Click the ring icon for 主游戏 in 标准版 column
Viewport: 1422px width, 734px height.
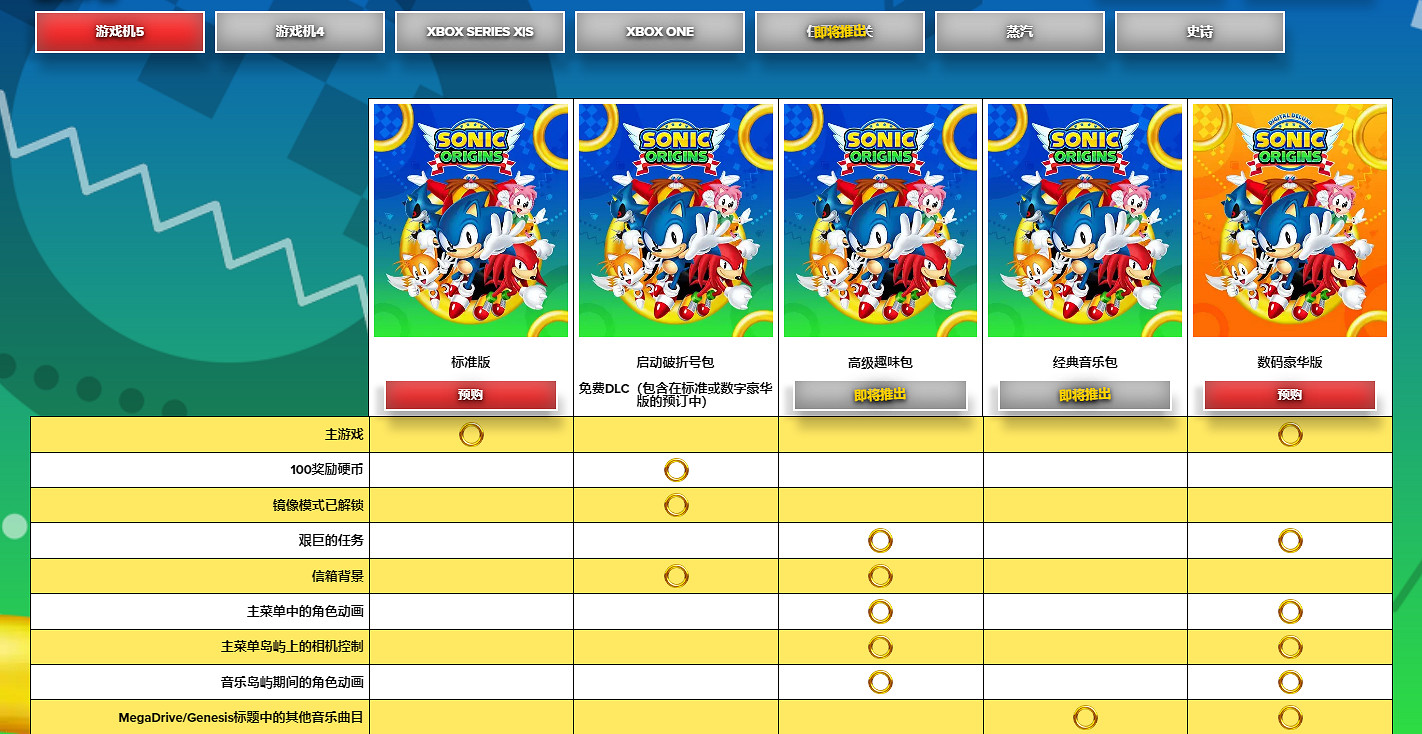471,435
